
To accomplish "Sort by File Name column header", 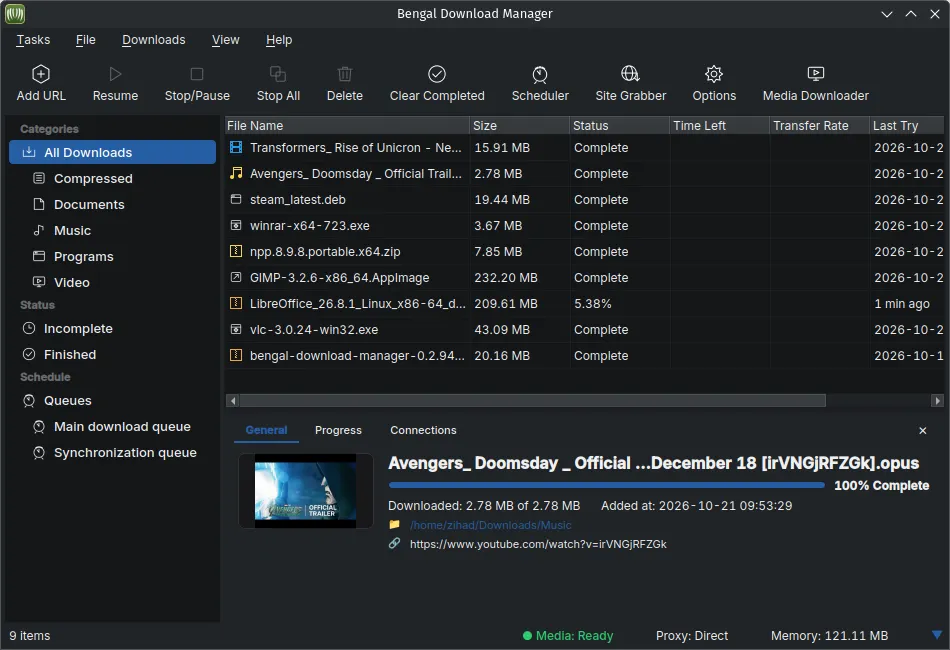I will (347, 125).
